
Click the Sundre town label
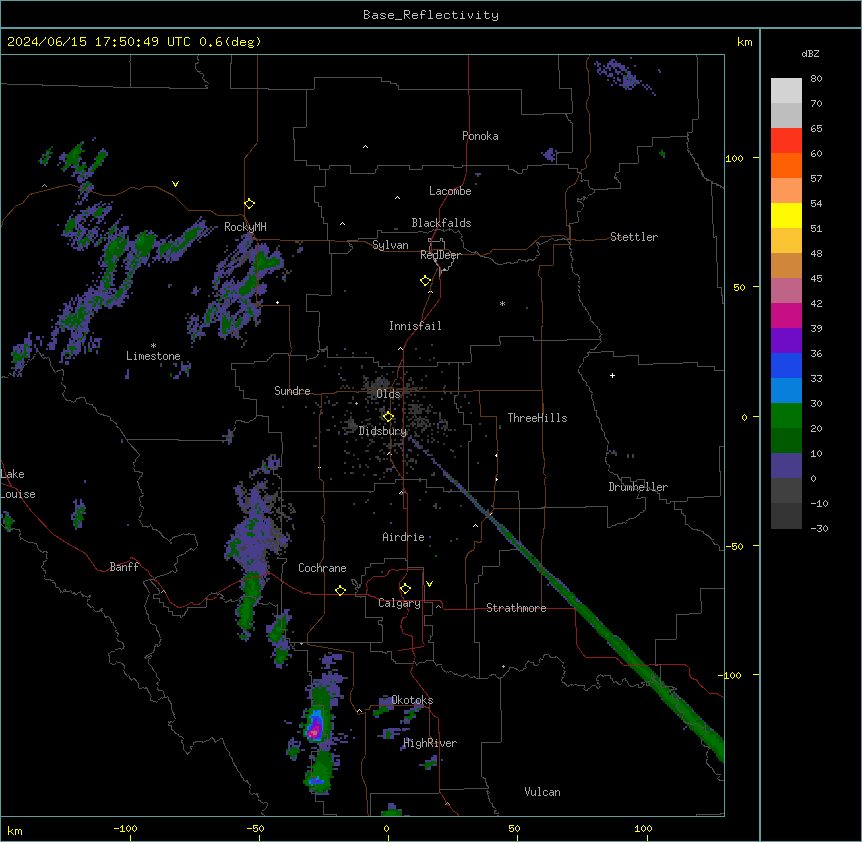292,391
